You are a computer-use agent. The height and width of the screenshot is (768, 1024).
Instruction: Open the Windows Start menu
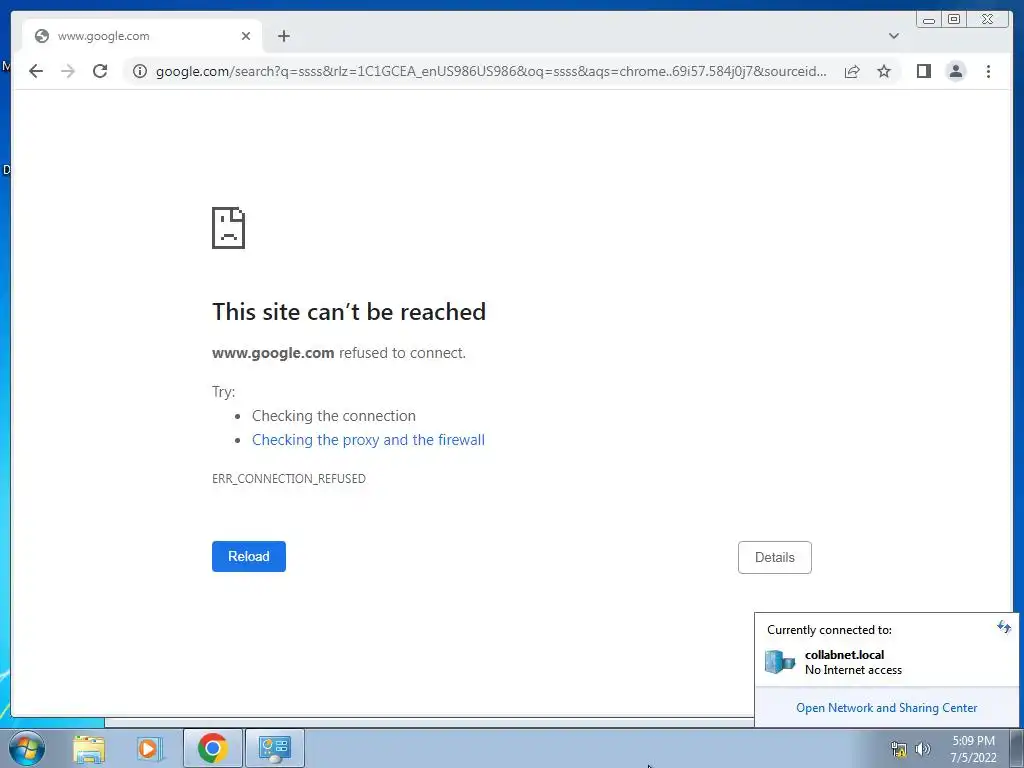26,748
